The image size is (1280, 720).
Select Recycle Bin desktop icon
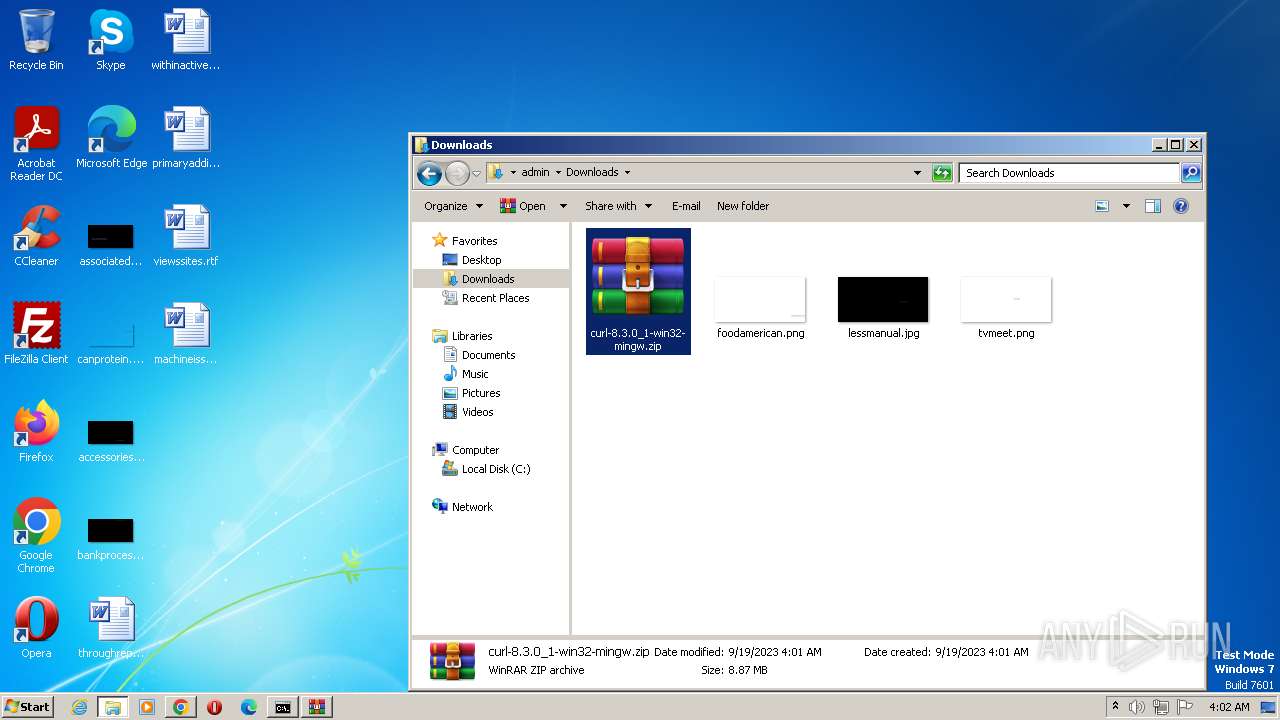coord(36,40)
